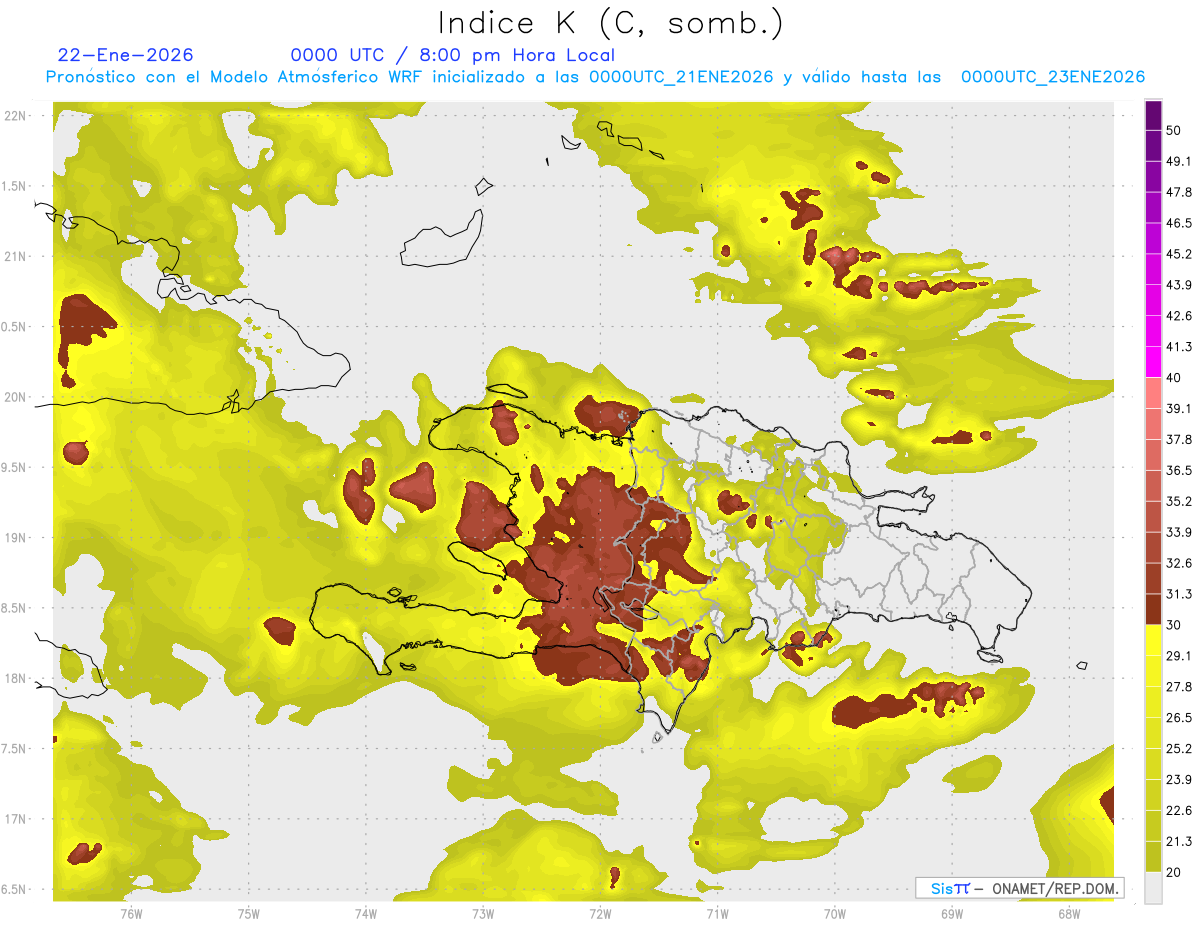Click the "29.1" value on the color scale
Viewport: 1200px width, 927px height.
point(1178,656)
